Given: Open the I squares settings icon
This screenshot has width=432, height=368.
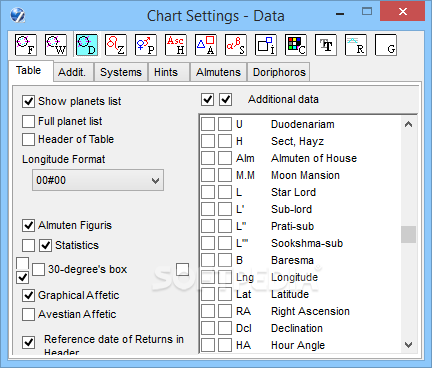Looking at the screenshot, I should [x=266, y=45].
